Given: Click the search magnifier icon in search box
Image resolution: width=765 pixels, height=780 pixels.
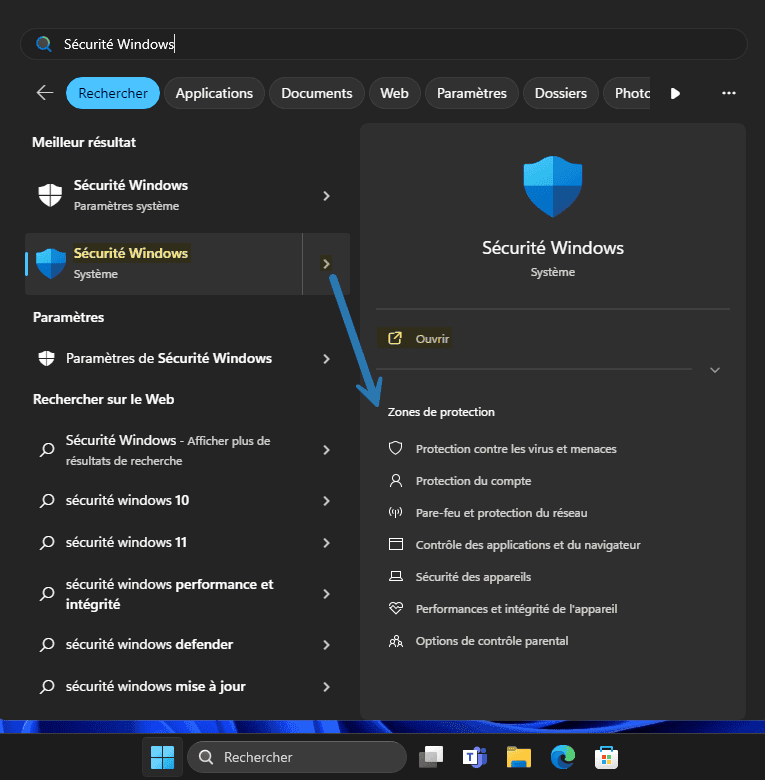Looking at the screenshot, I should click(44, 44).
